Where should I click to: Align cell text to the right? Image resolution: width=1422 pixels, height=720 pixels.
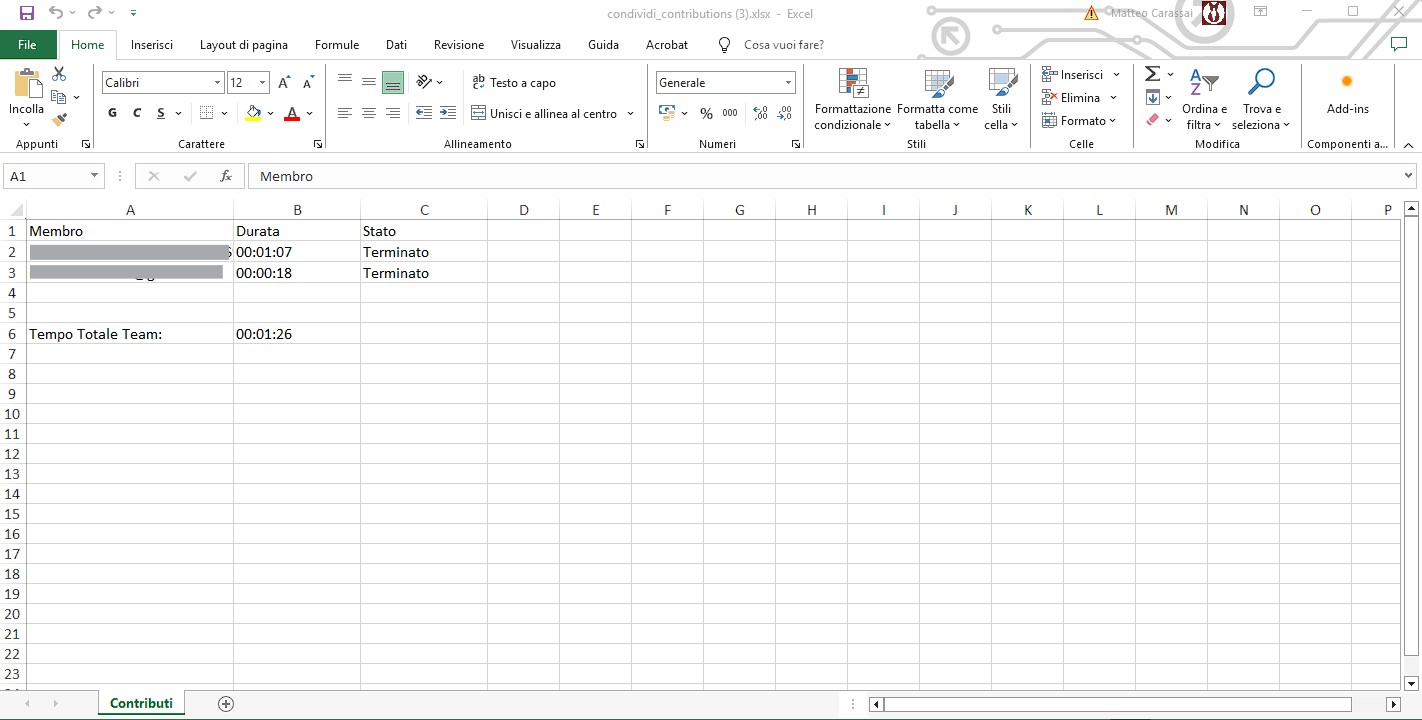[393, 114]
